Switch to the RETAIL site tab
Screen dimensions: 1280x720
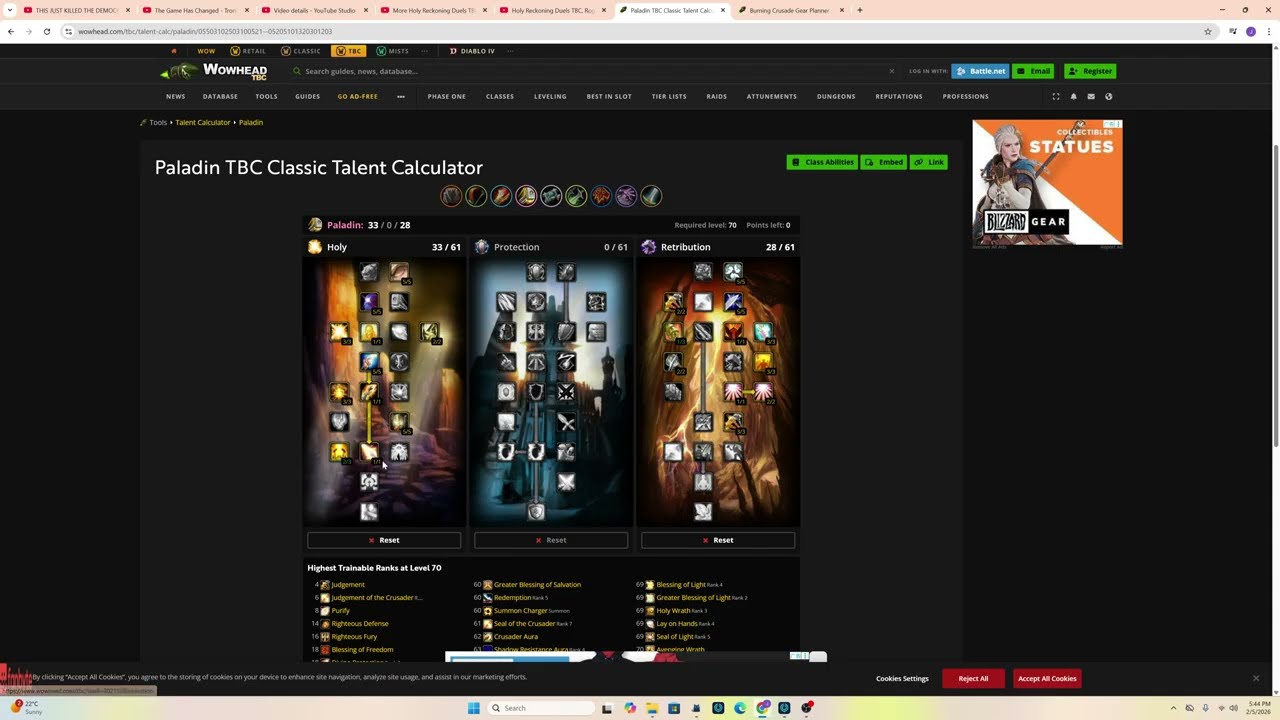coord(248,51)
